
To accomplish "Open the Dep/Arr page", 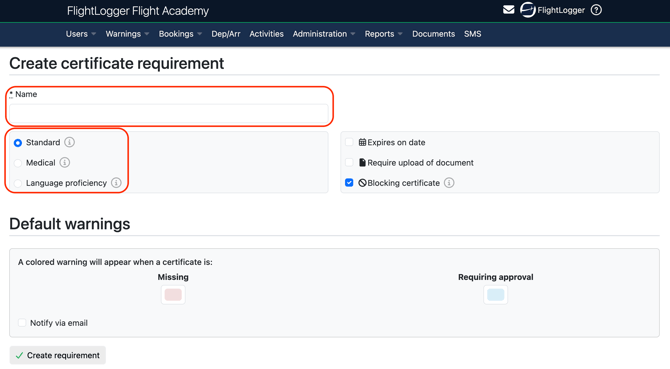I will (226, 34).
